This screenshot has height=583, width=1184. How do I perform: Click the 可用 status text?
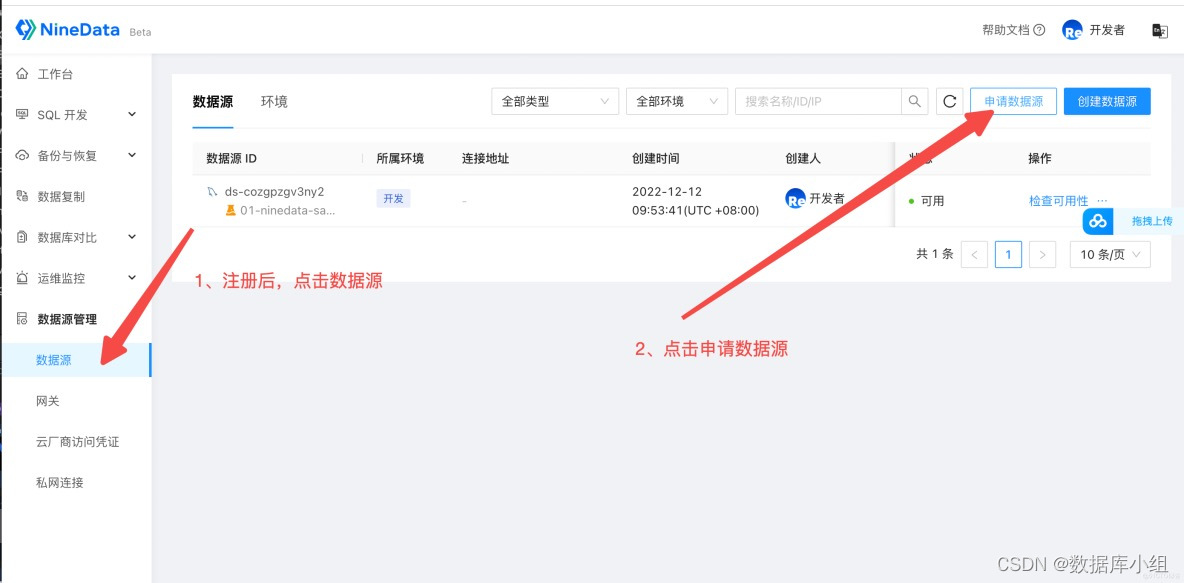[x=933, y=201]
